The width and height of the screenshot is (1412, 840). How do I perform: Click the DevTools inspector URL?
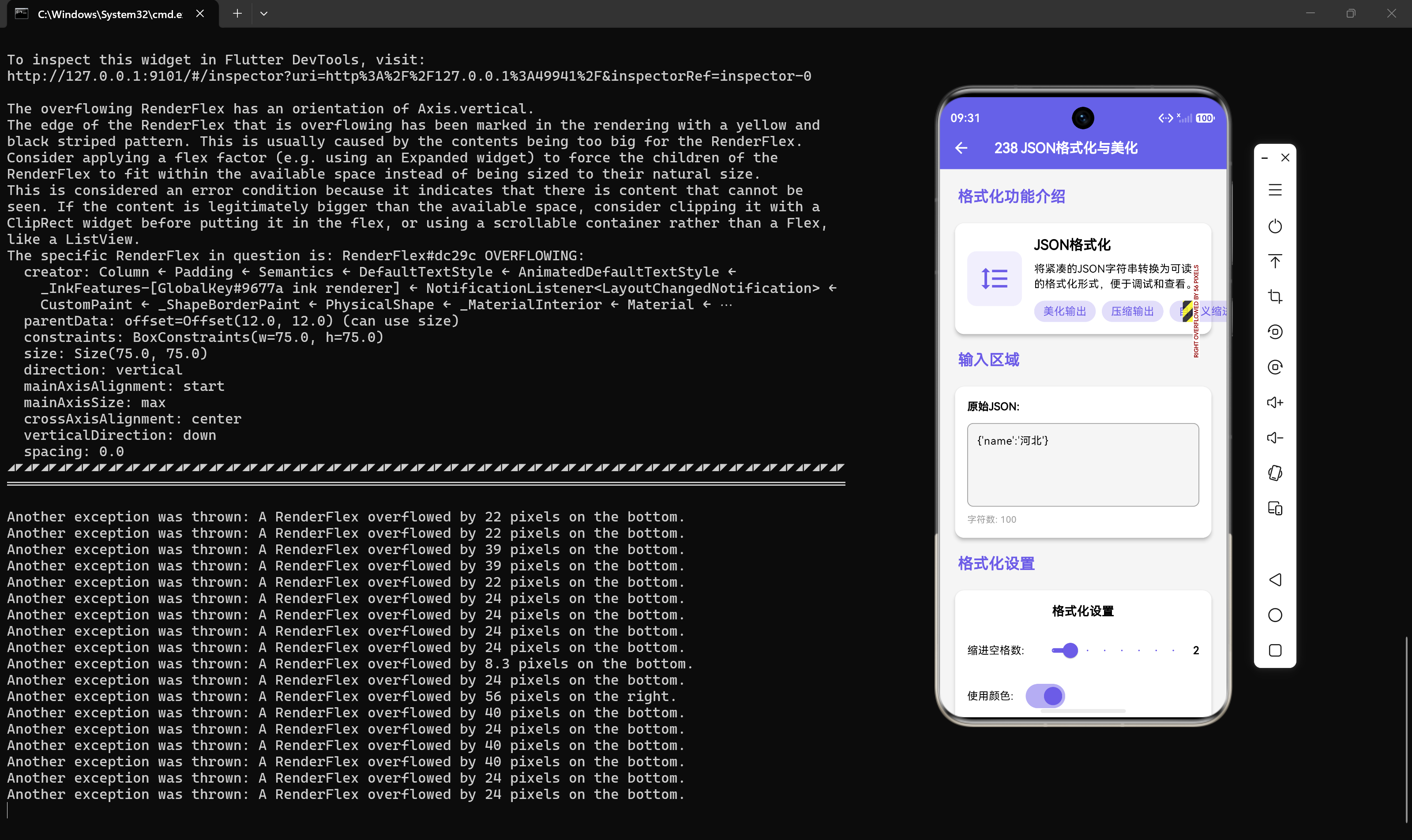pyautogui.click(x=409, y=76)
